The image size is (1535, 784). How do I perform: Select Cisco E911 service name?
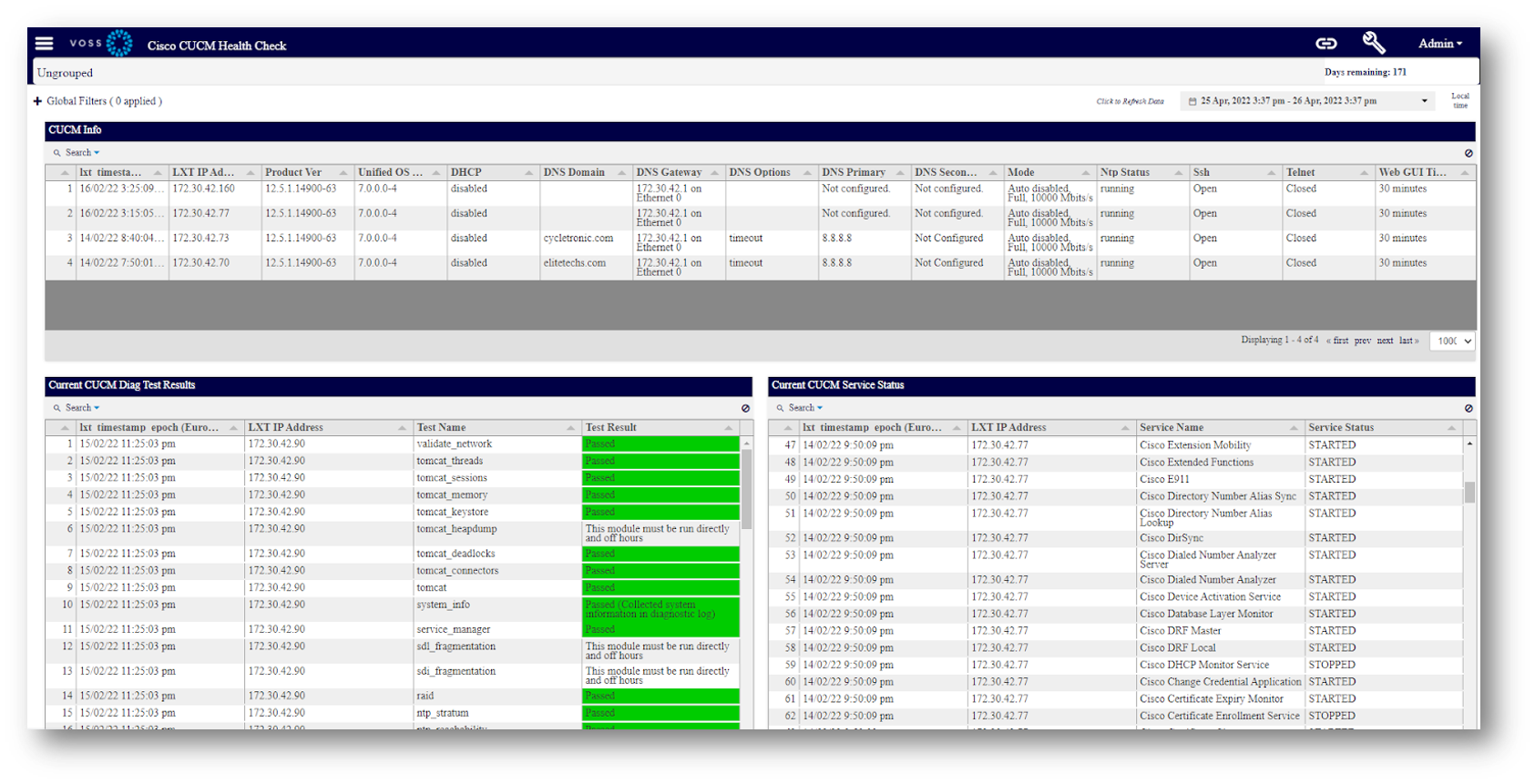pyautogui.click(x=1164, y=479)
